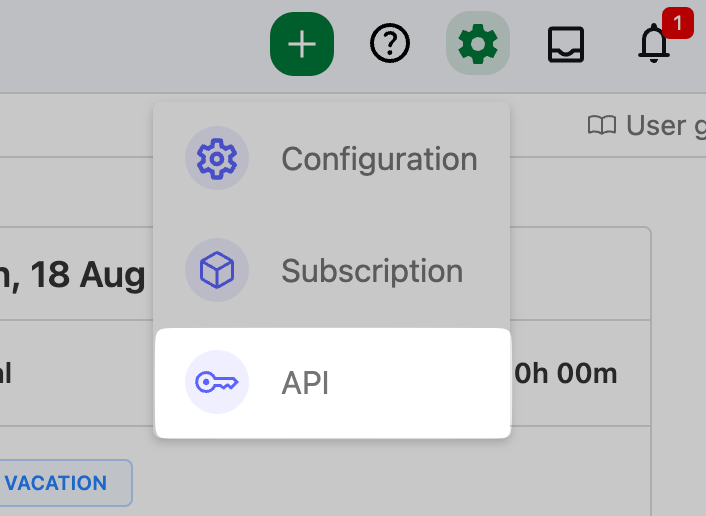The height and width of the screenshot is (516, 706).
Task: Collapse the settings gear dropdown
Action: [x=477, y=44]
